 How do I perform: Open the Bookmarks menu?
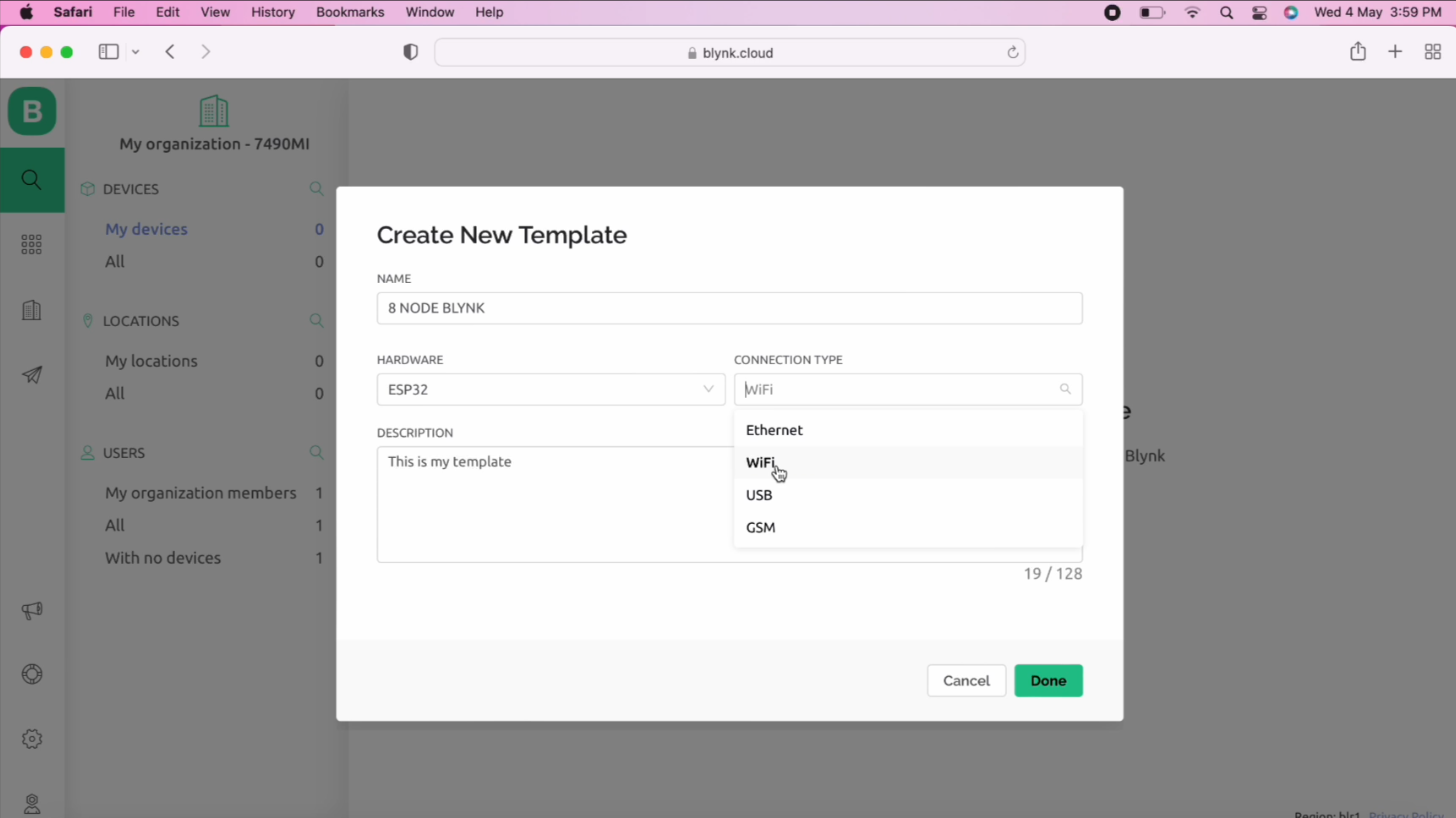coord(351,12)
